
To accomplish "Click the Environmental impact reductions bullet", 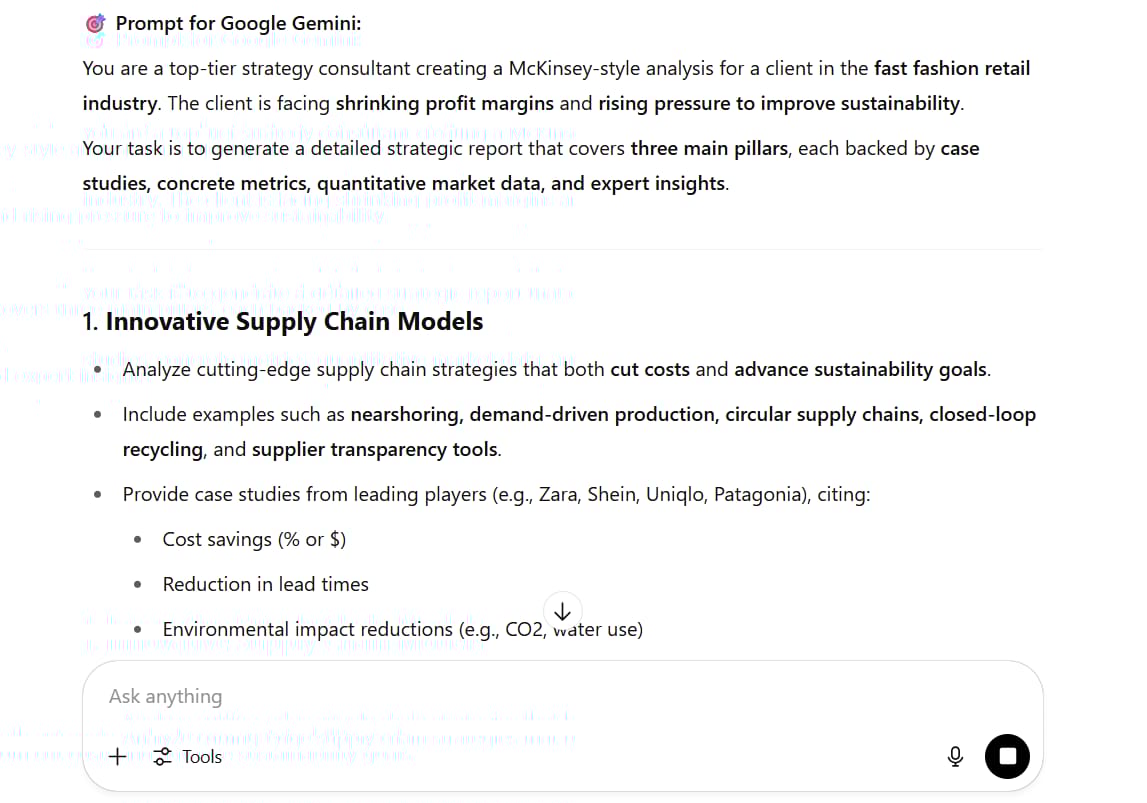I will tap(402, 629).
